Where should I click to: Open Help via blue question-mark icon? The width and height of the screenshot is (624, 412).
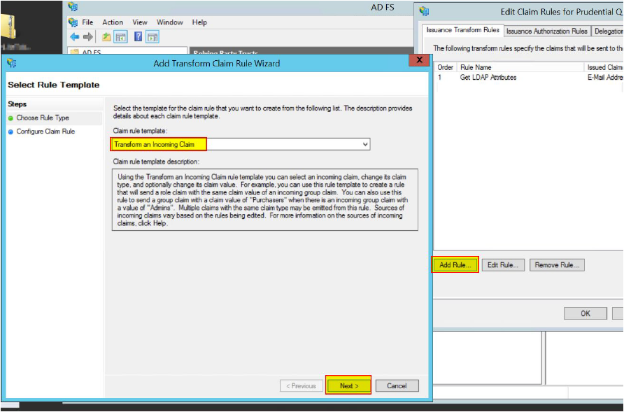[x=136, y=35]
